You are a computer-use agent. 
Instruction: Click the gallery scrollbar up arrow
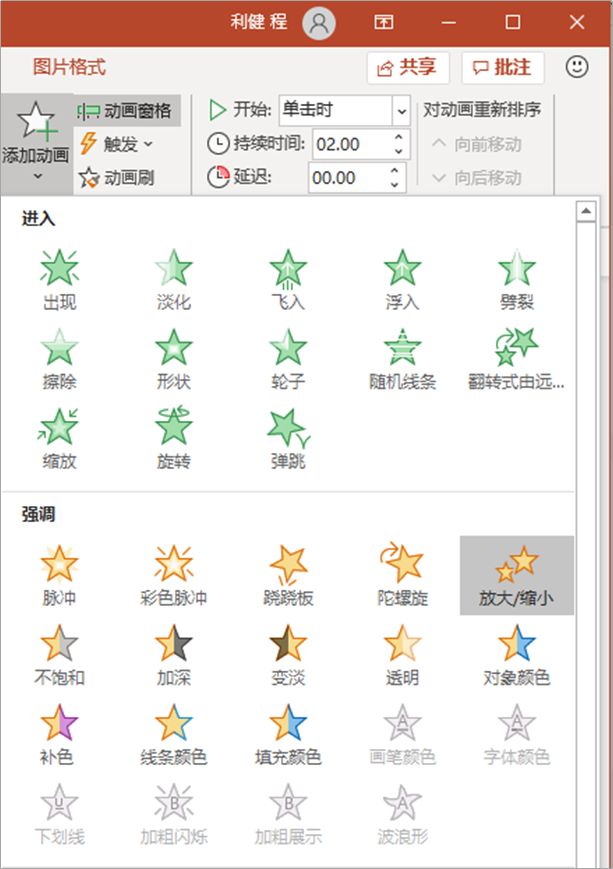[x=586, y=211]
